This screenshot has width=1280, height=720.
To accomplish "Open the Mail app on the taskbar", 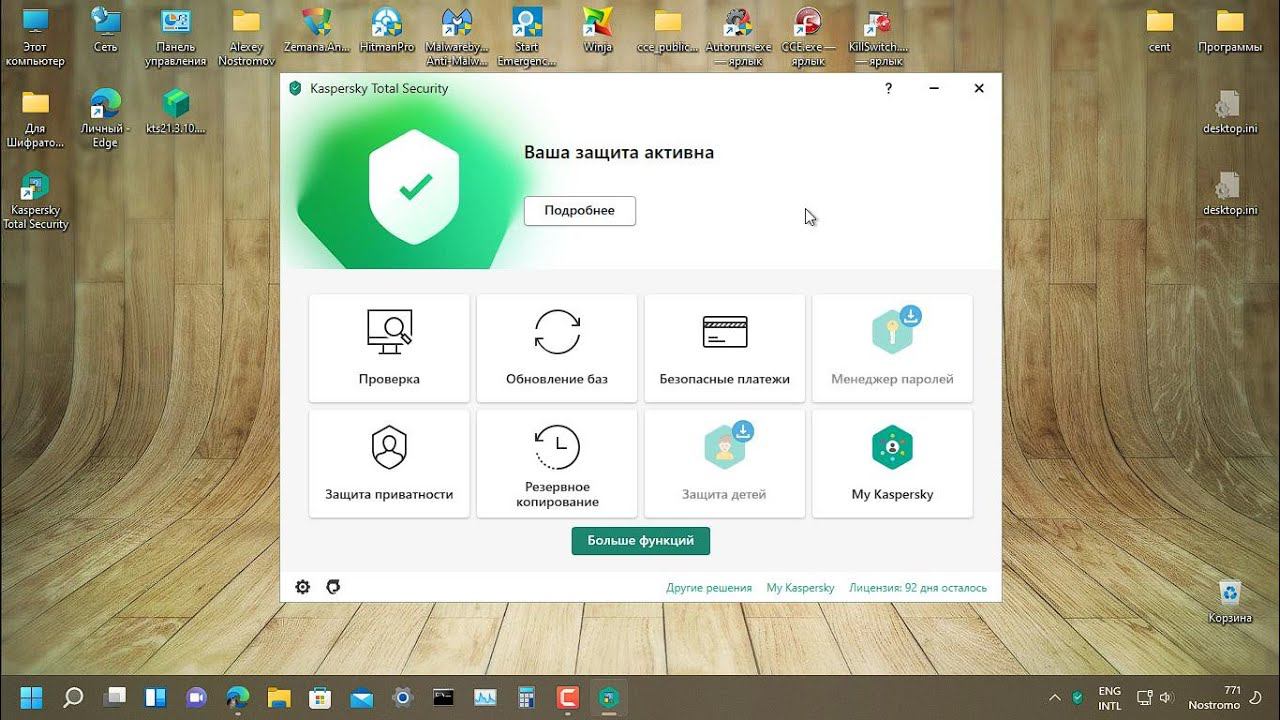I will [361, 697].
